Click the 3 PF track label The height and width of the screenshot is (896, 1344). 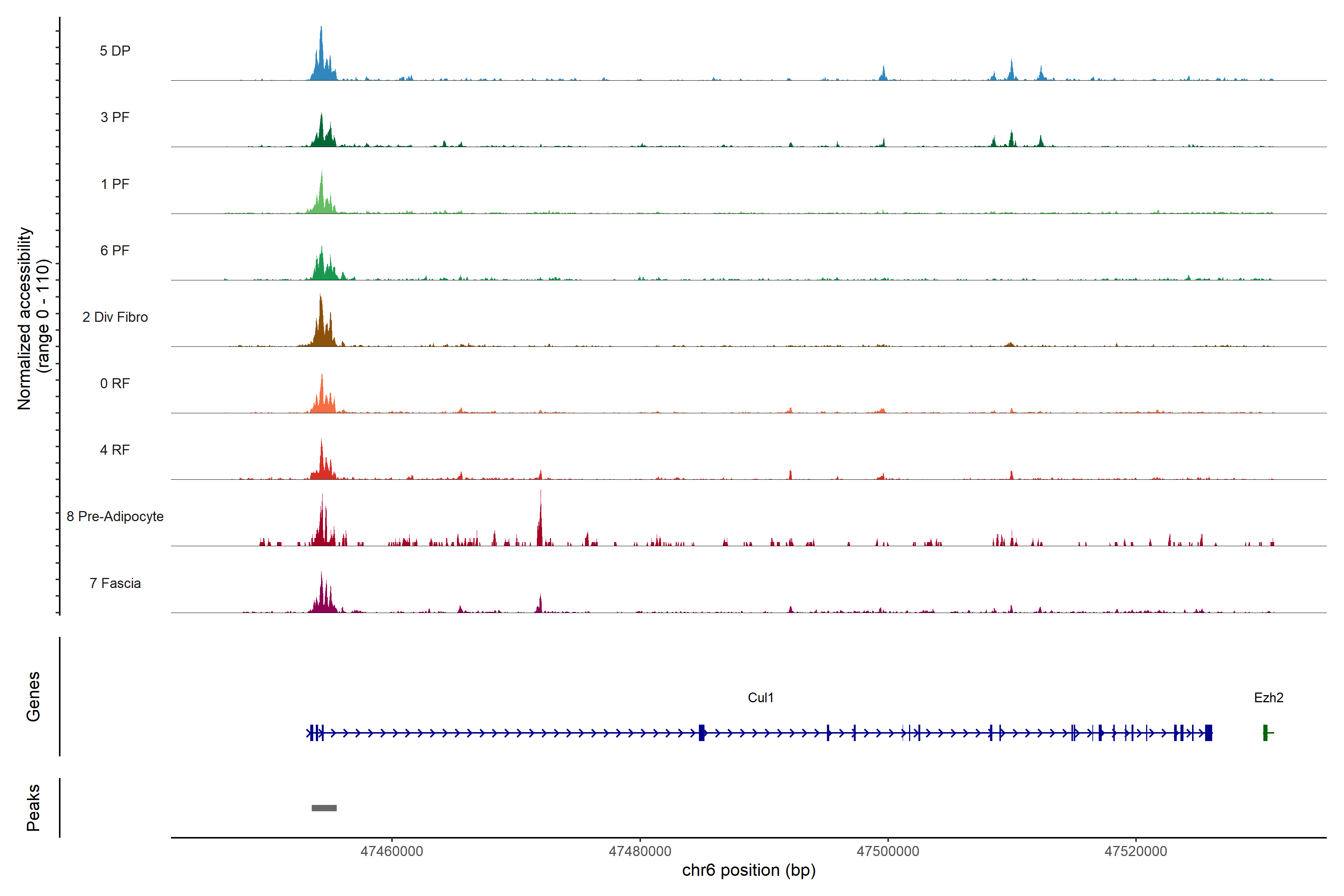(x=115, y=117)
